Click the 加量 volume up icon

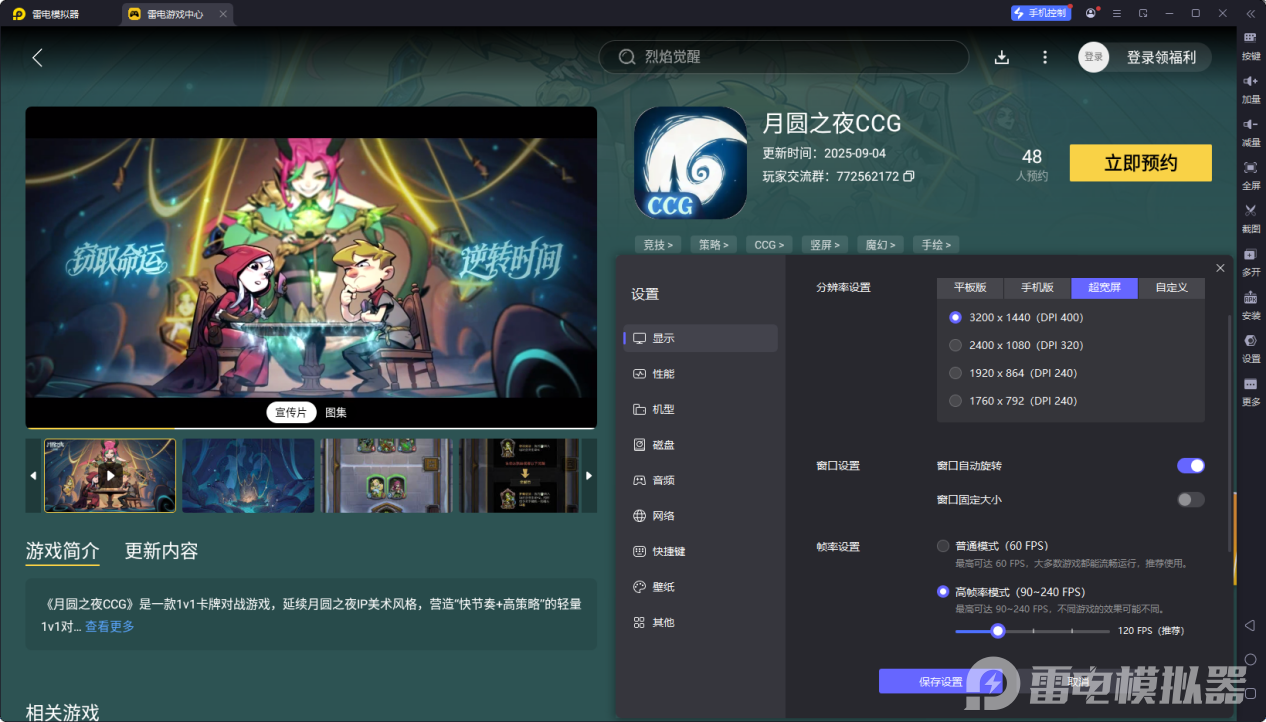(x=1250, y=81)
